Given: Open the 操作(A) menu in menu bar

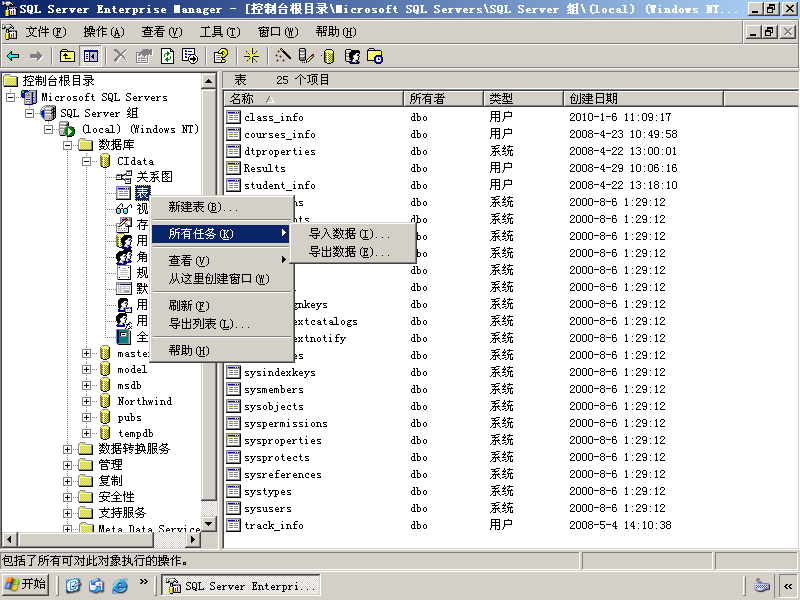Looking at the screenshot, I should pyautogui.click(x=104, y=32).
